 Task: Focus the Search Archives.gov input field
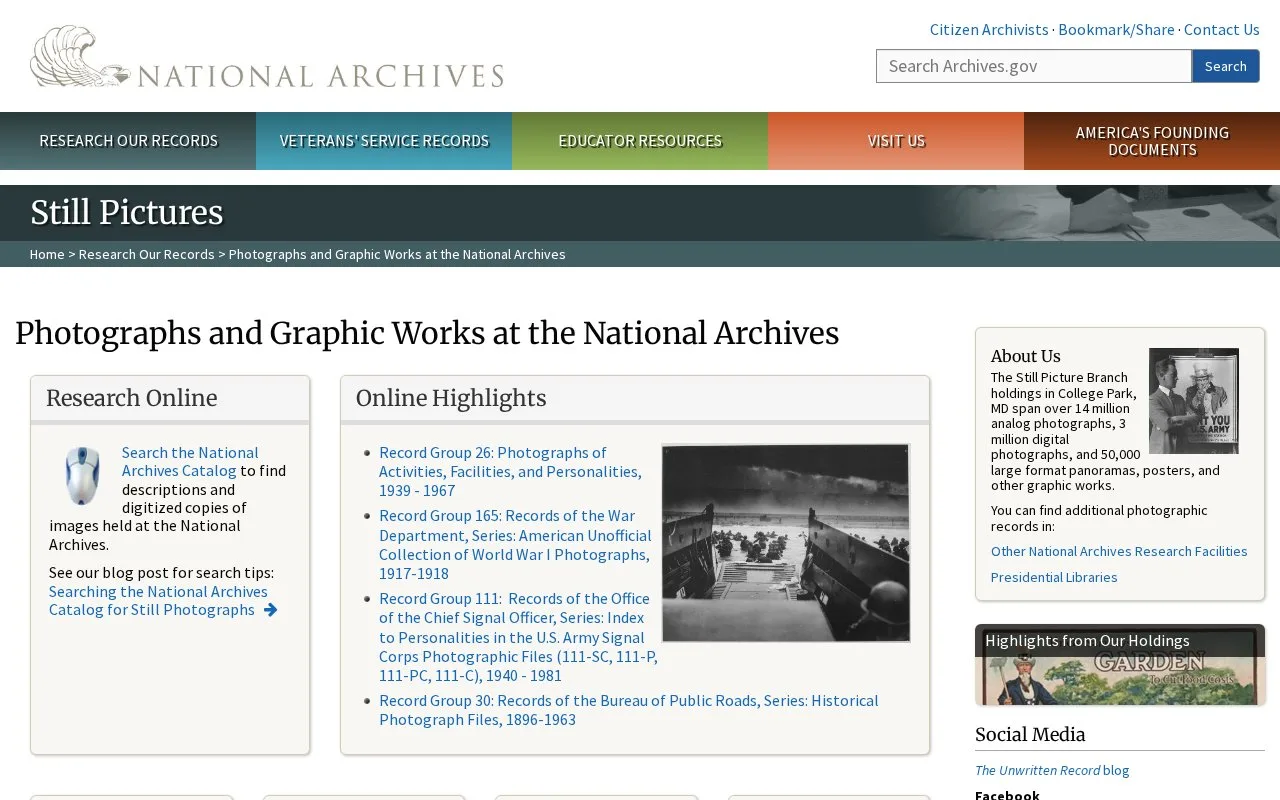tap(1034, 66)
